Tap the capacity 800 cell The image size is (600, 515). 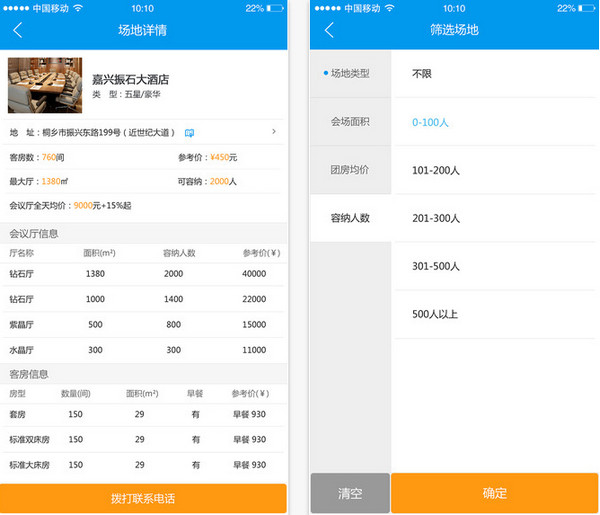173,324
